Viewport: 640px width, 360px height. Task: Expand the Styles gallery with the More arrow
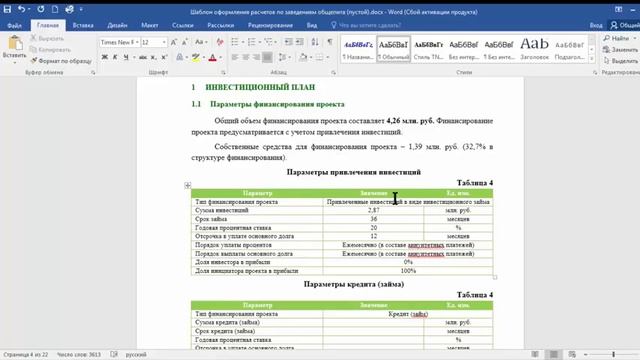click(591, 58)
